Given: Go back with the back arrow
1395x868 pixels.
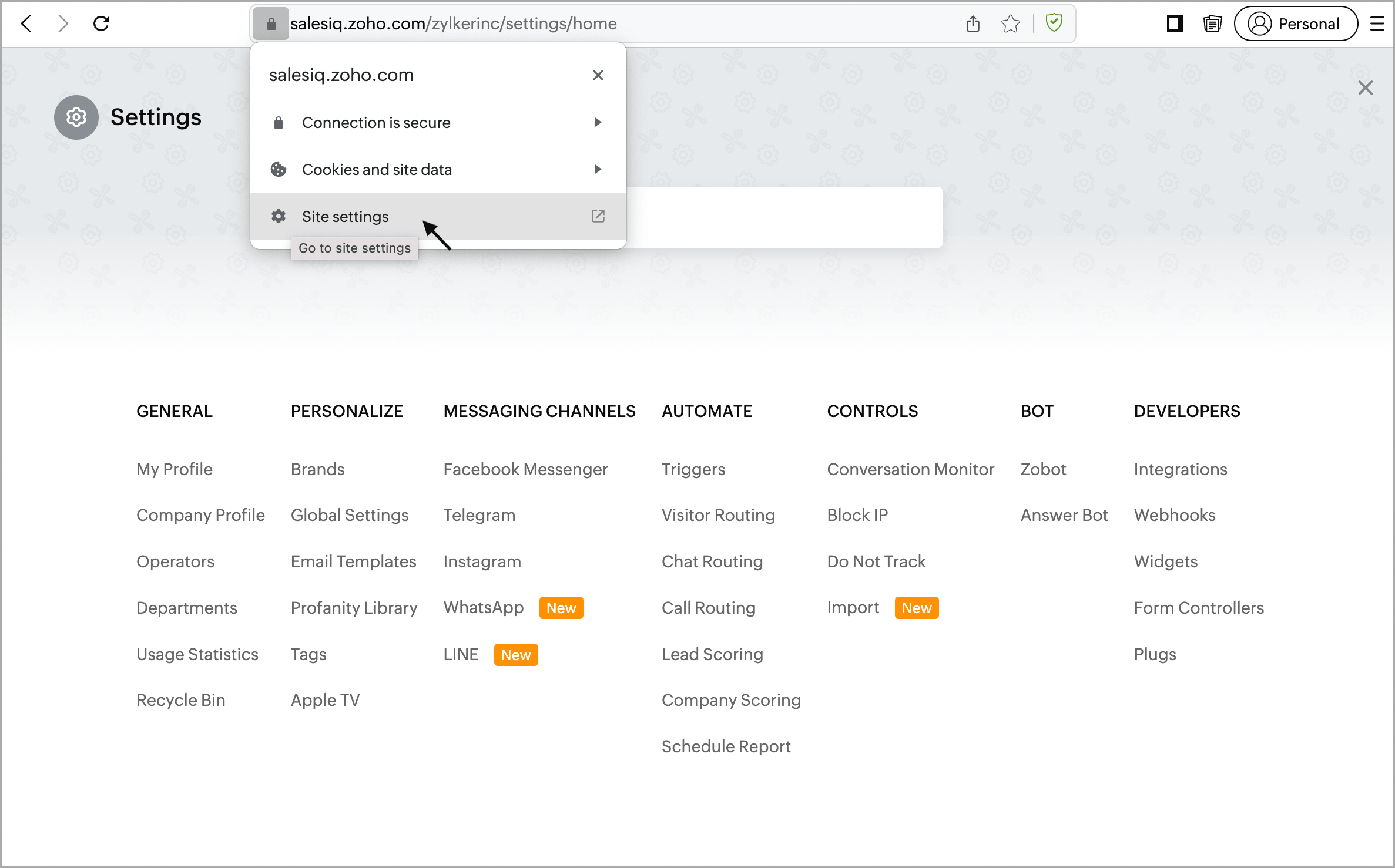Looking at the screenshot, I should [26, 23].
